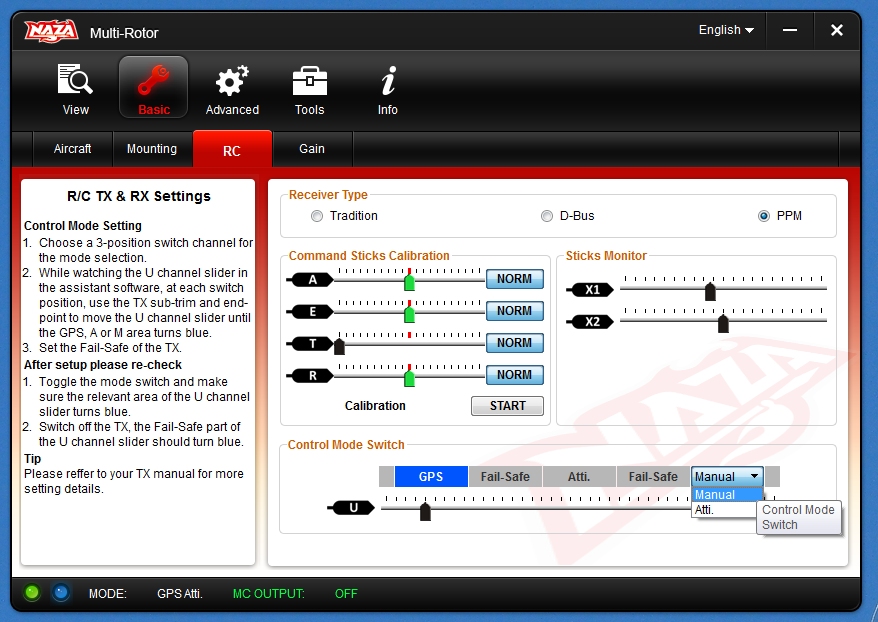
Task: Switch to the Gain tab
Action: tap(312, 149)
